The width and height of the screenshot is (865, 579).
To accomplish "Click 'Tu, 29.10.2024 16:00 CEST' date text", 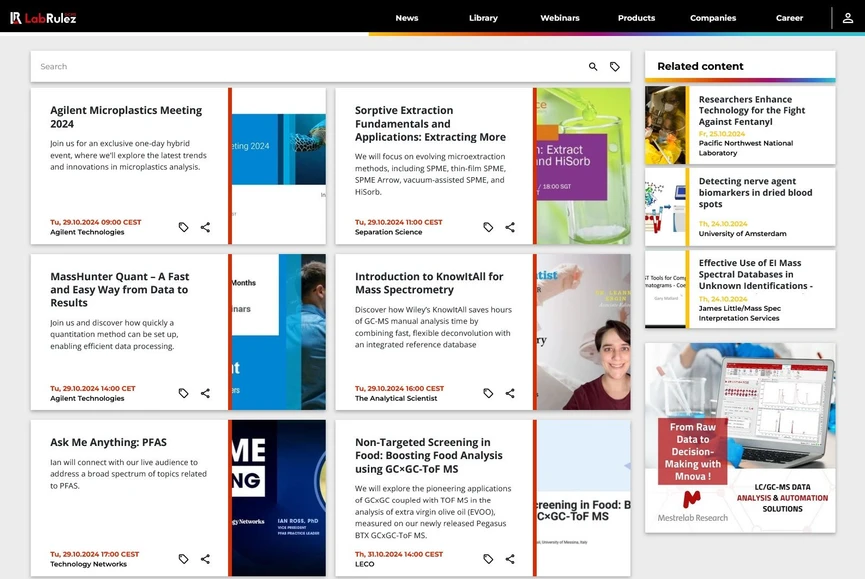I will pyautogui.click(x=399, y=388).
